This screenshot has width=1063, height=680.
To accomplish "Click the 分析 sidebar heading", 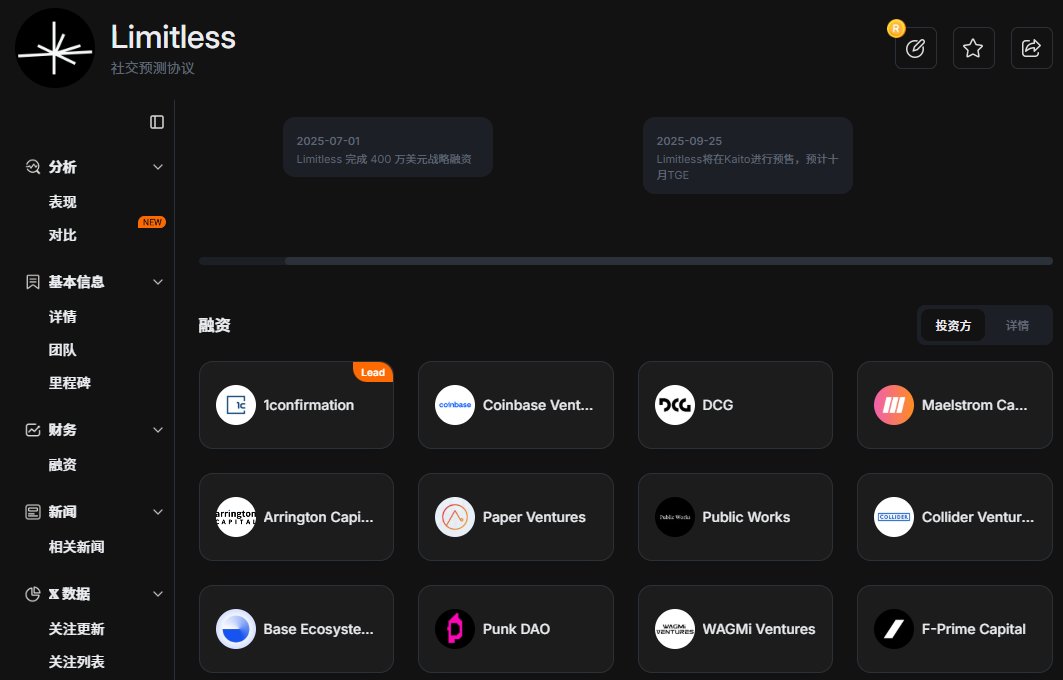I will (62, 167).
